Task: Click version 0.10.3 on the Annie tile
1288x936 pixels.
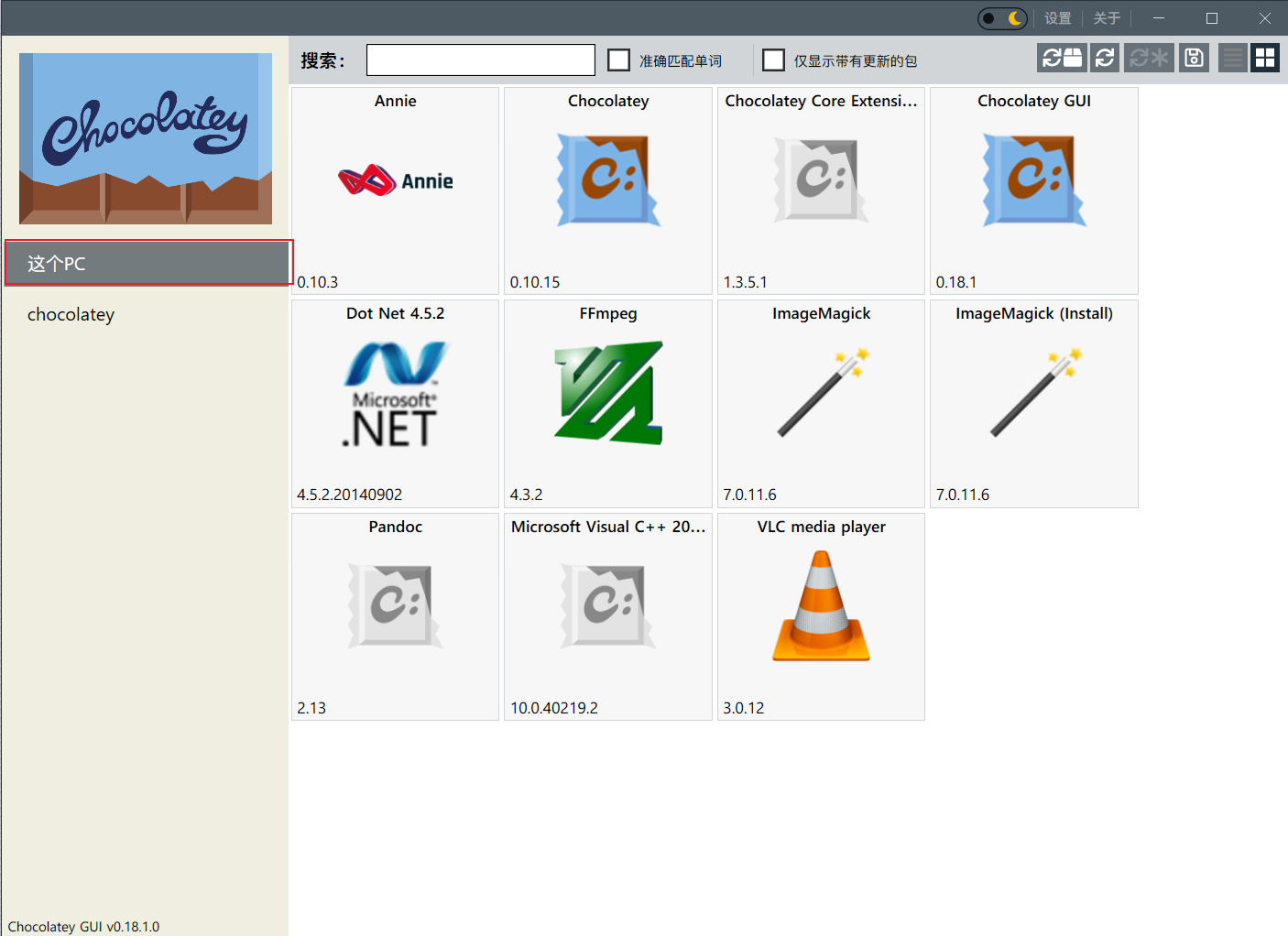Action: (x=318, y=282)
